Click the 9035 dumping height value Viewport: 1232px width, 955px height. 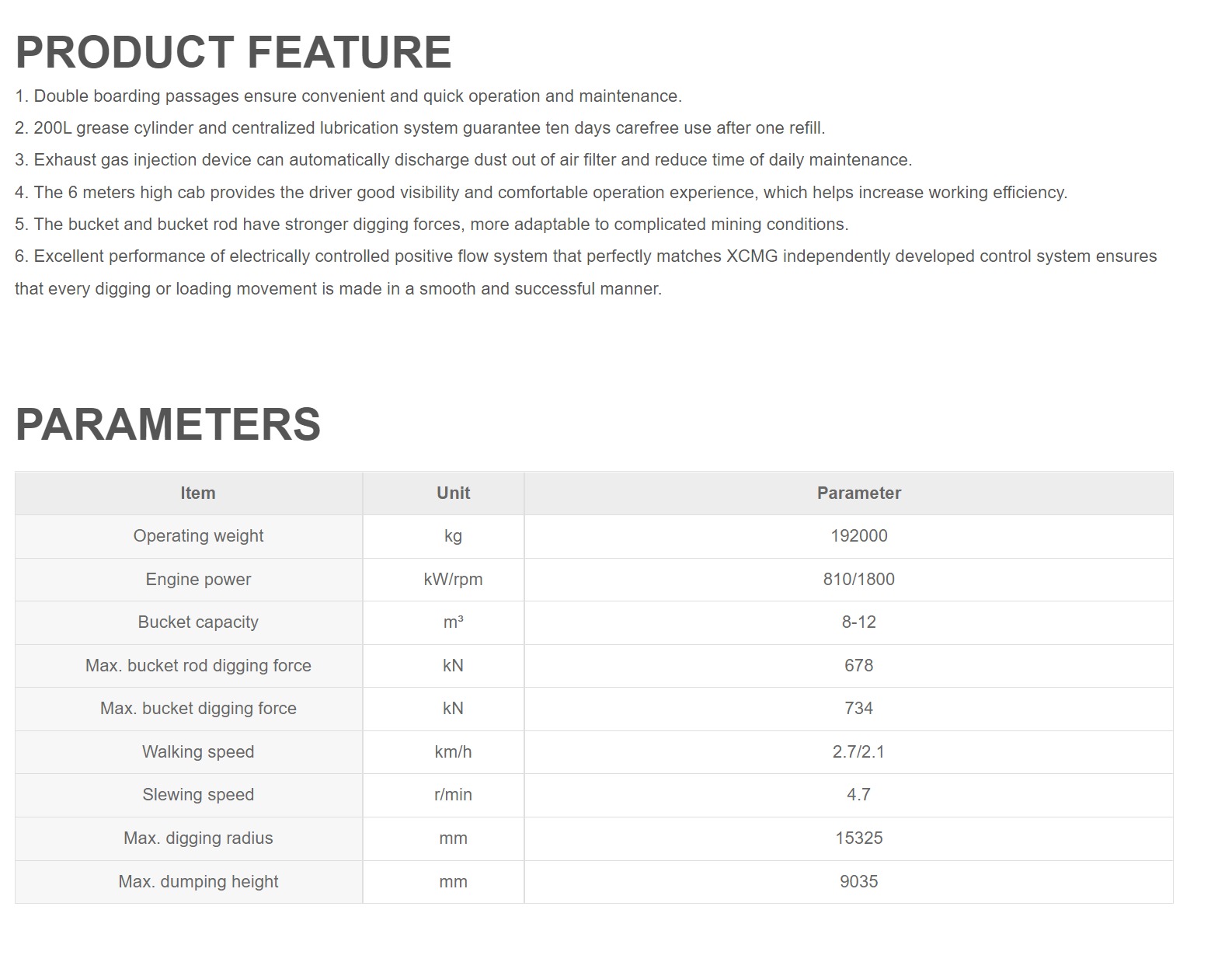click(x=858, y=882)
